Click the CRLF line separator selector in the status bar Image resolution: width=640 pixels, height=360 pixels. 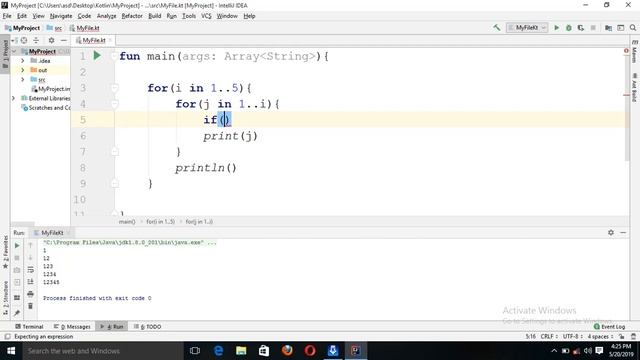[x=549, y=336]
